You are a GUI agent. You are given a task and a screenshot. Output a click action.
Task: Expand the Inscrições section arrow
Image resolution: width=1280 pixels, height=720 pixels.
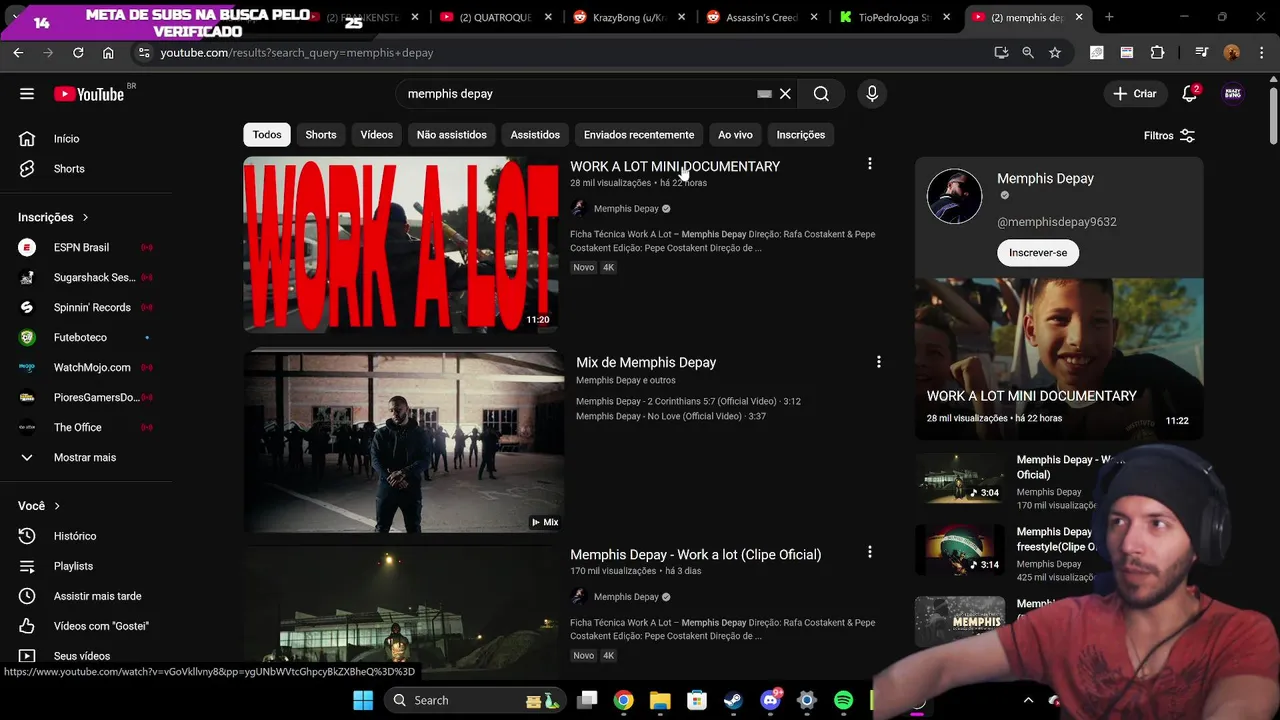(x=85, y=217)
